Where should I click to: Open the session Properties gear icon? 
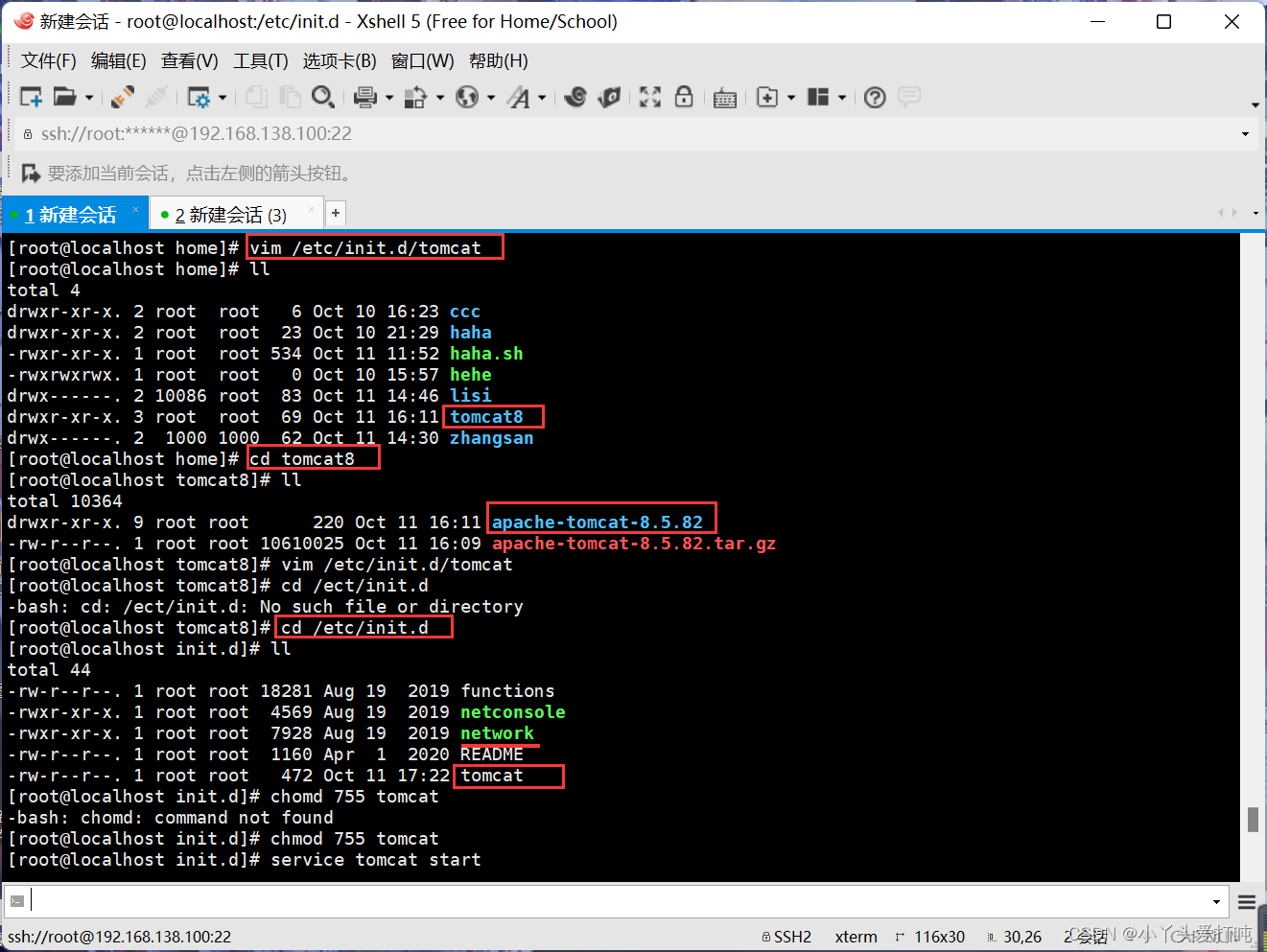pyautogui.click(x=199, y=97)
